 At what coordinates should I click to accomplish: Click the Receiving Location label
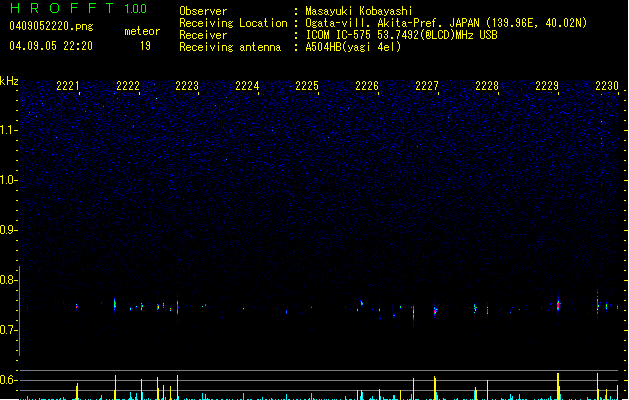click(233, 23)
